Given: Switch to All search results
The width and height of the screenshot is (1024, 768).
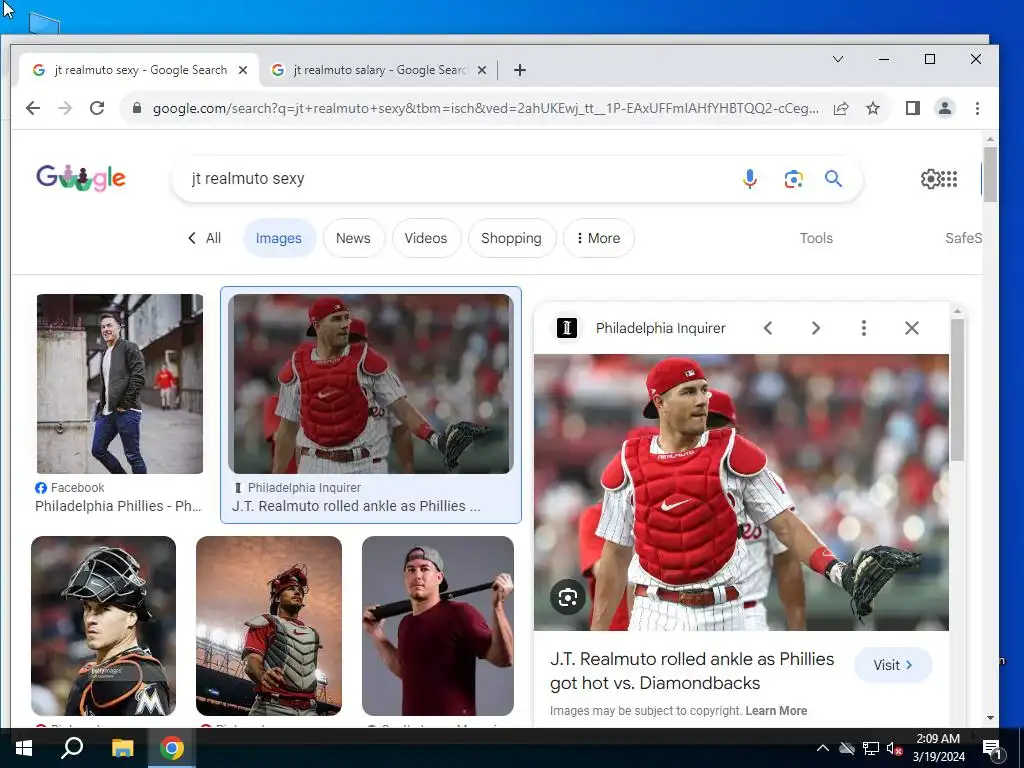Looking at the screenshot, I should point(205,238).
